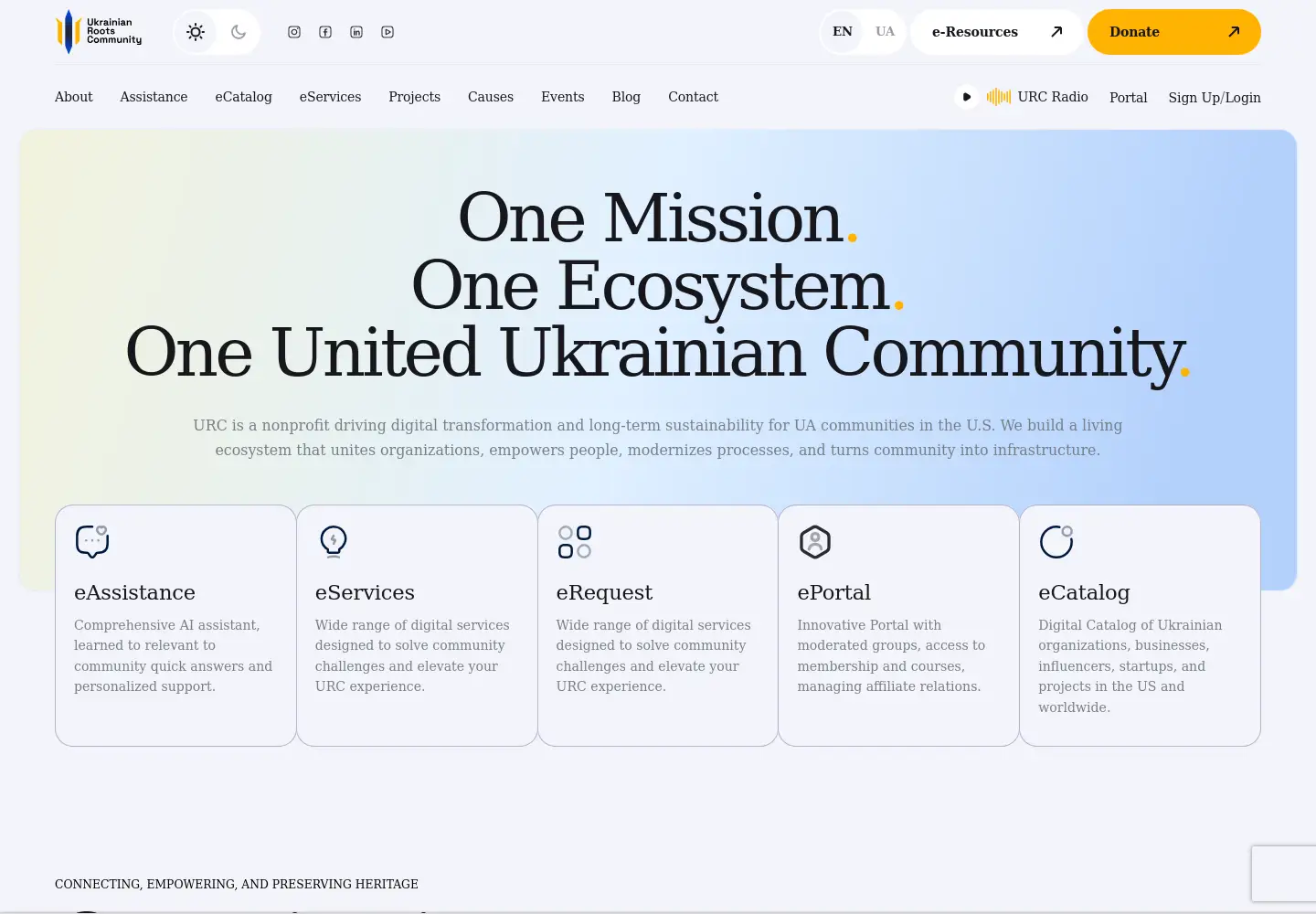Open the YouTube social icon
This screenshot has width=1316, height=914.
coord(387,32)
